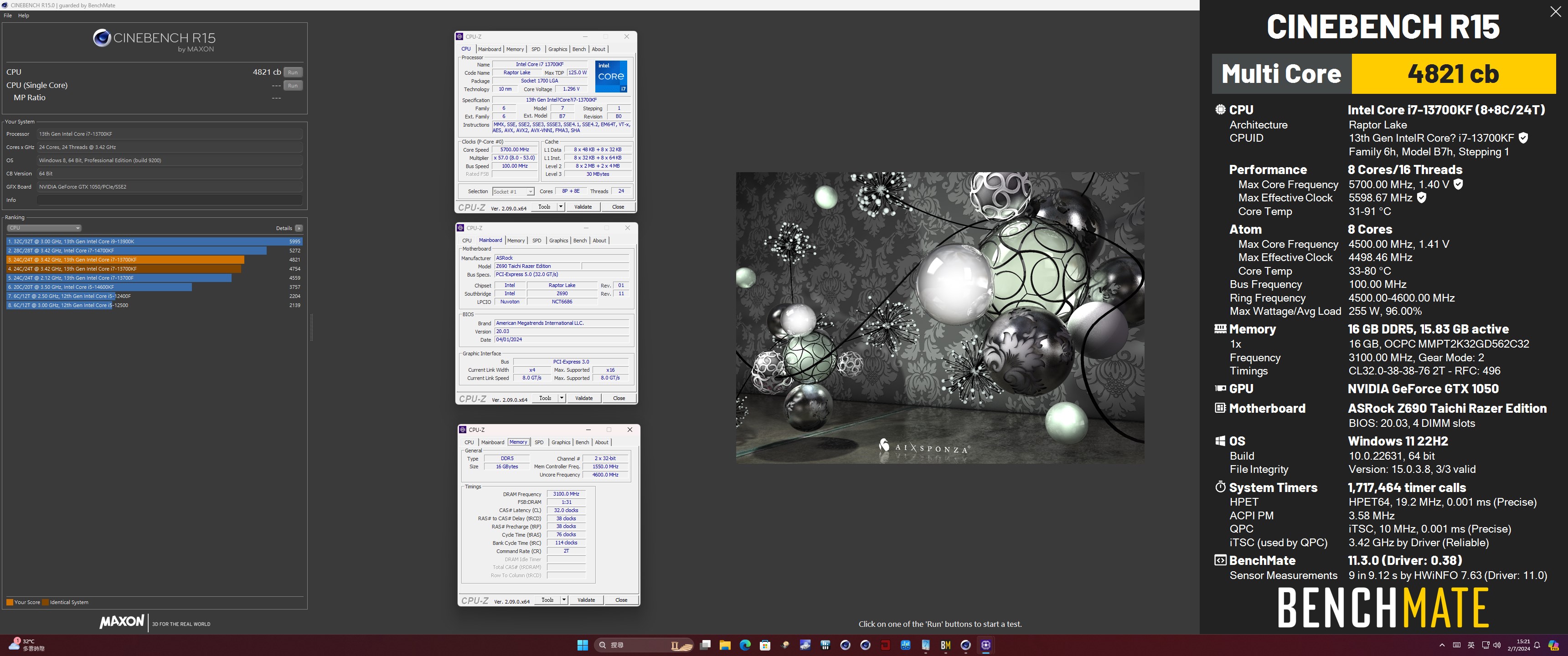Select the 4821 score ranking row
Viewport: 1568px width, 656px height.
point(154,260)
